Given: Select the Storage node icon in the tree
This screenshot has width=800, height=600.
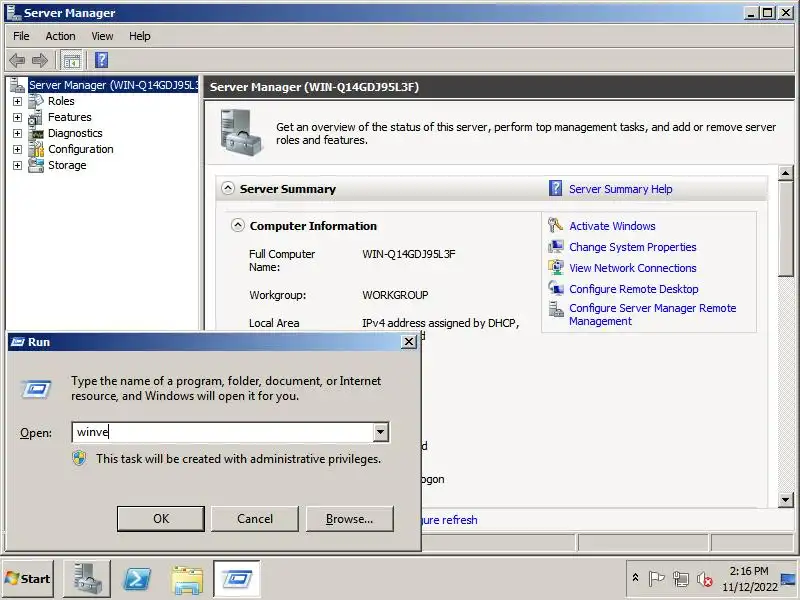Looking at the screenshot, I should point(36,165).
